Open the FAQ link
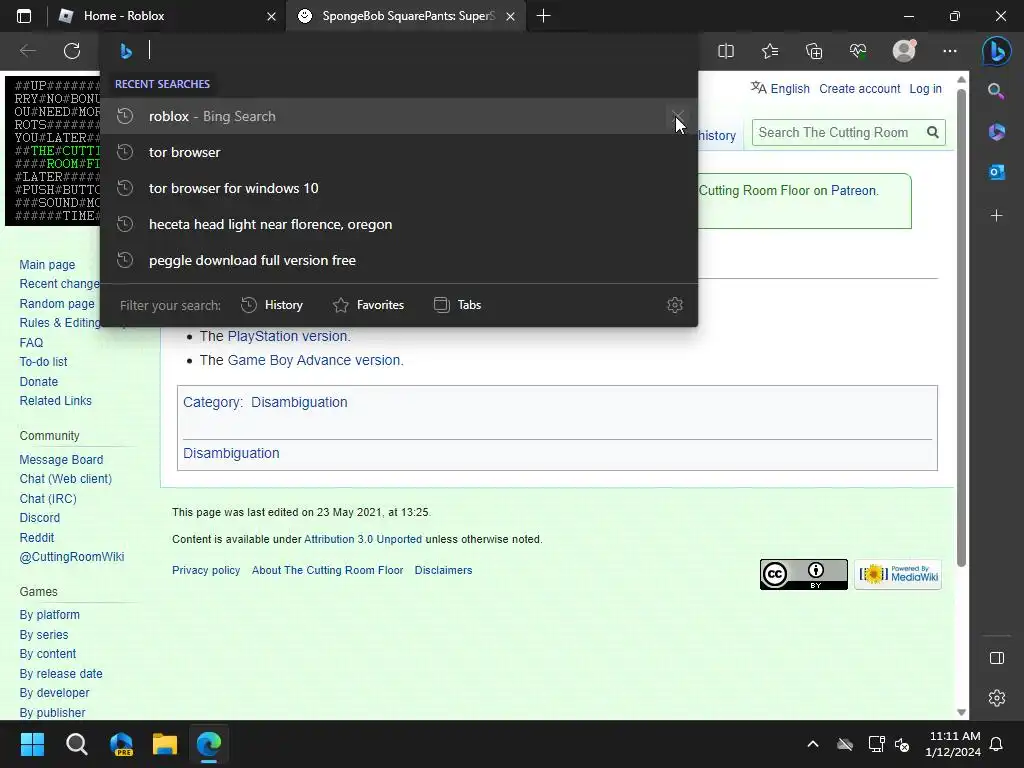Screen dimensions: 1024x768 pyautogui.click(x=31, y=342)
